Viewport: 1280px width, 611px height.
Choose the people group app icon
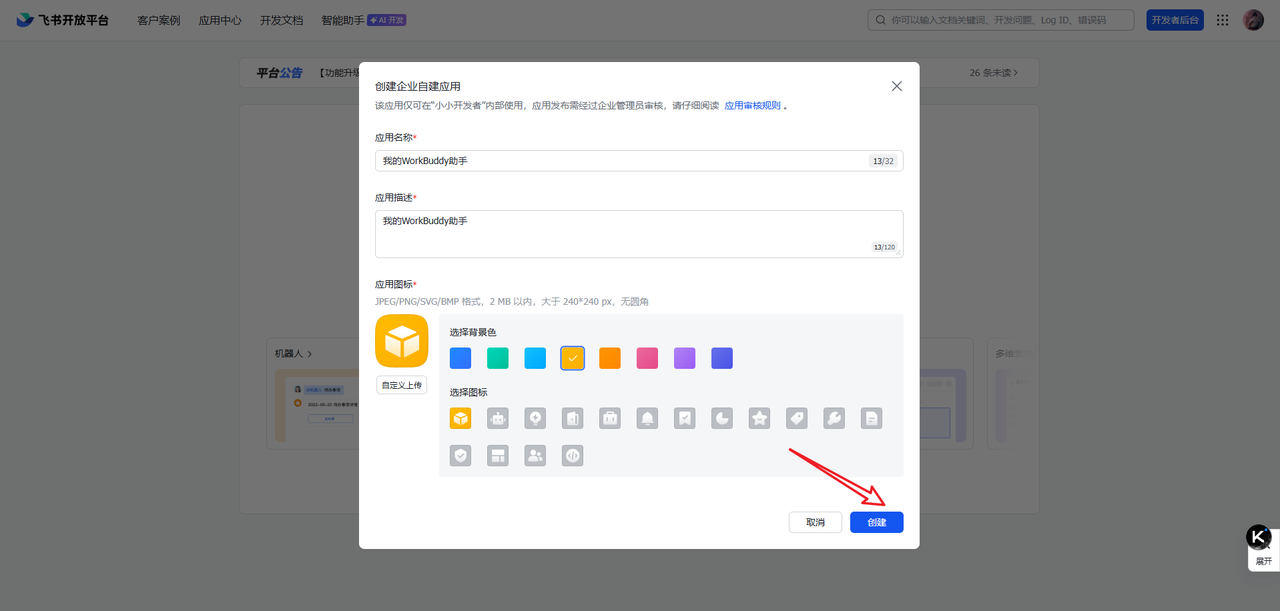[535, 456]
